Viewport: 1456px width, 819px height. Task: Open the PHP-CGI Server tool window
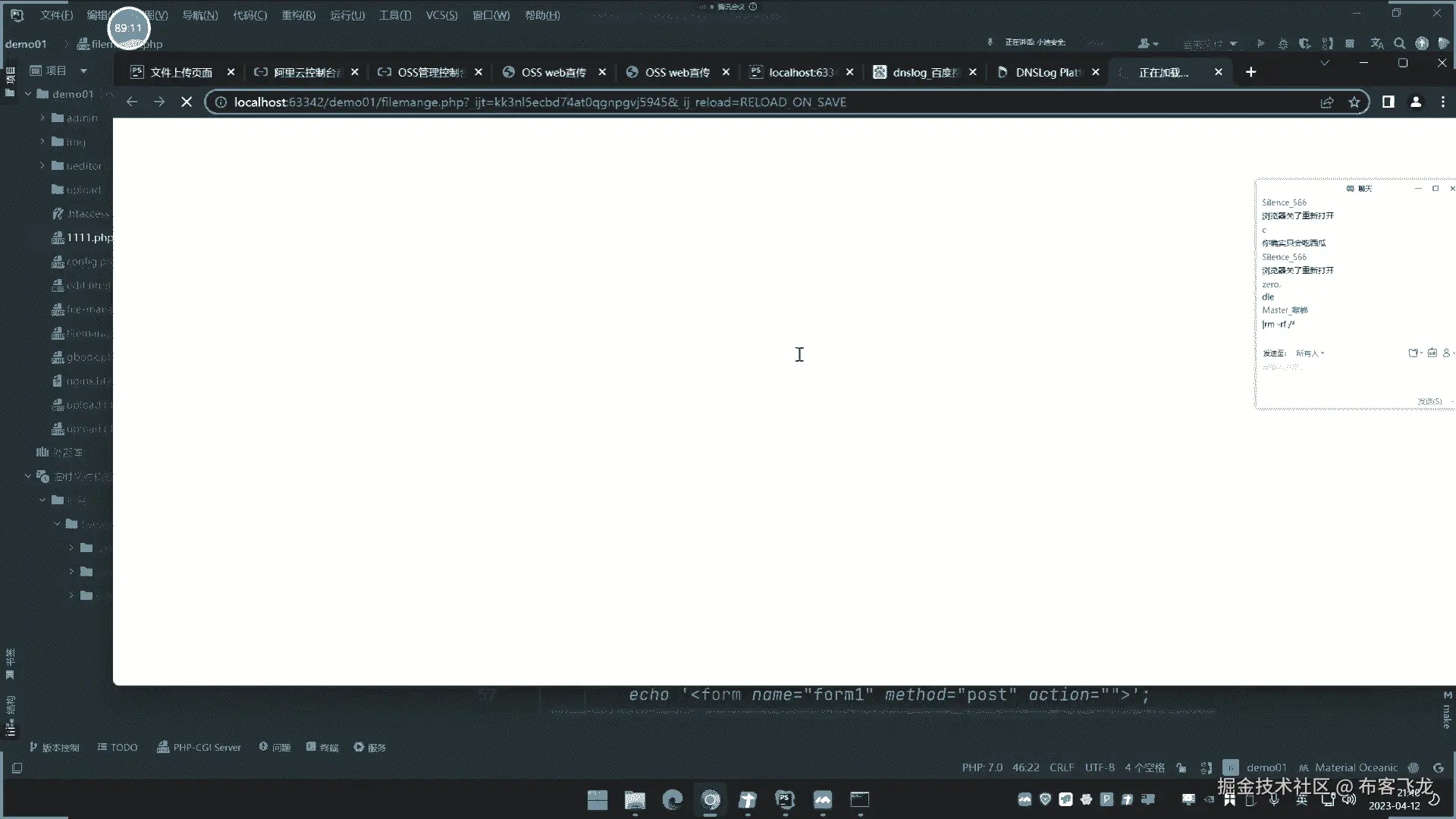(199, 747)
